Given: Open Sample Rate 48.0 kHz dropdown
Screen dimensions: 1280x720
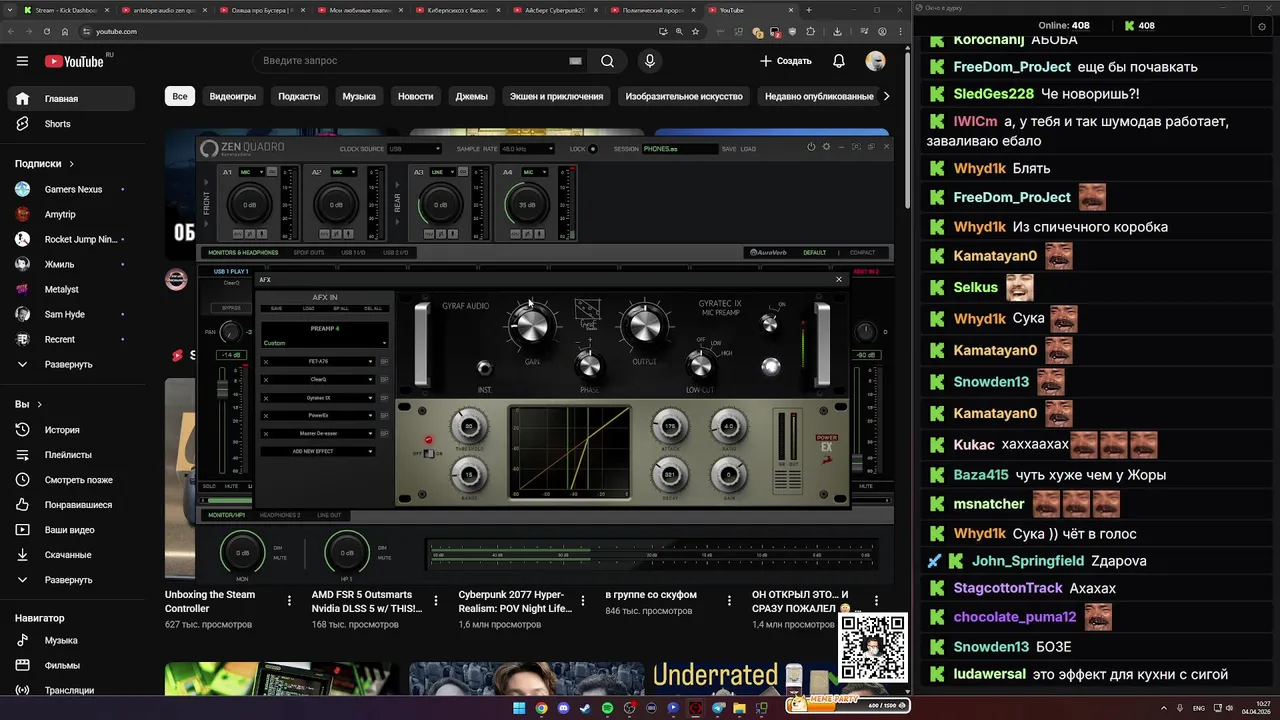Looking at the screenshot, I should (x=527, y=149).
